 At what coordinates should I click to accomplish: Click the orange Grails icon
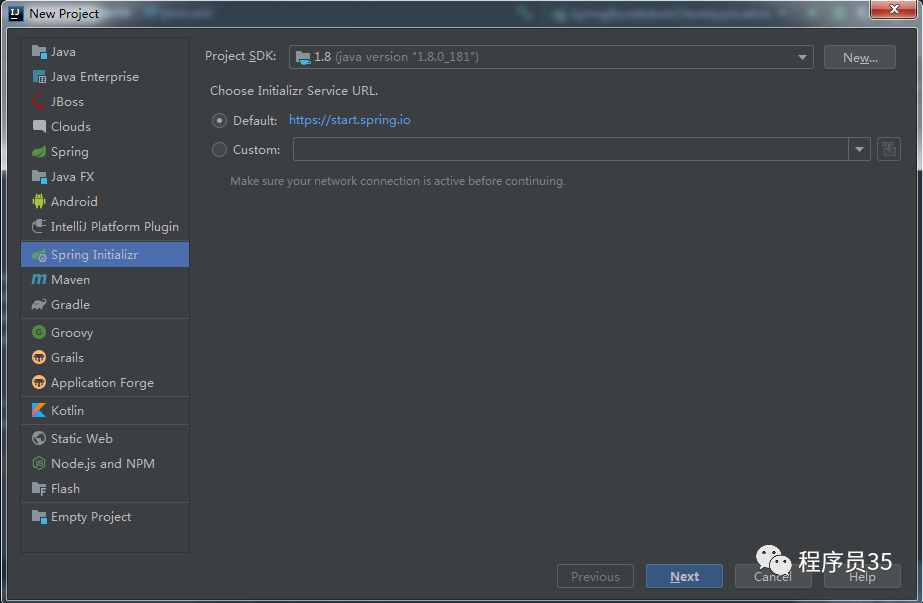39,357
